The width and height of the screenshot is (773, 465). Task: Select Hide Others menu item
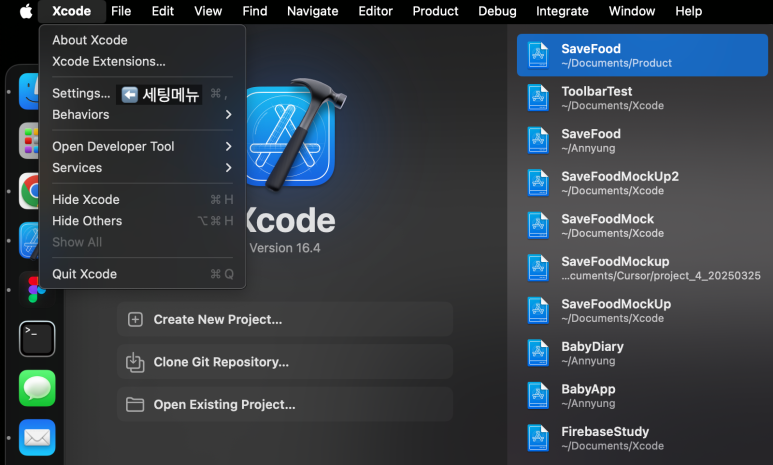click(x=142, y=221)
